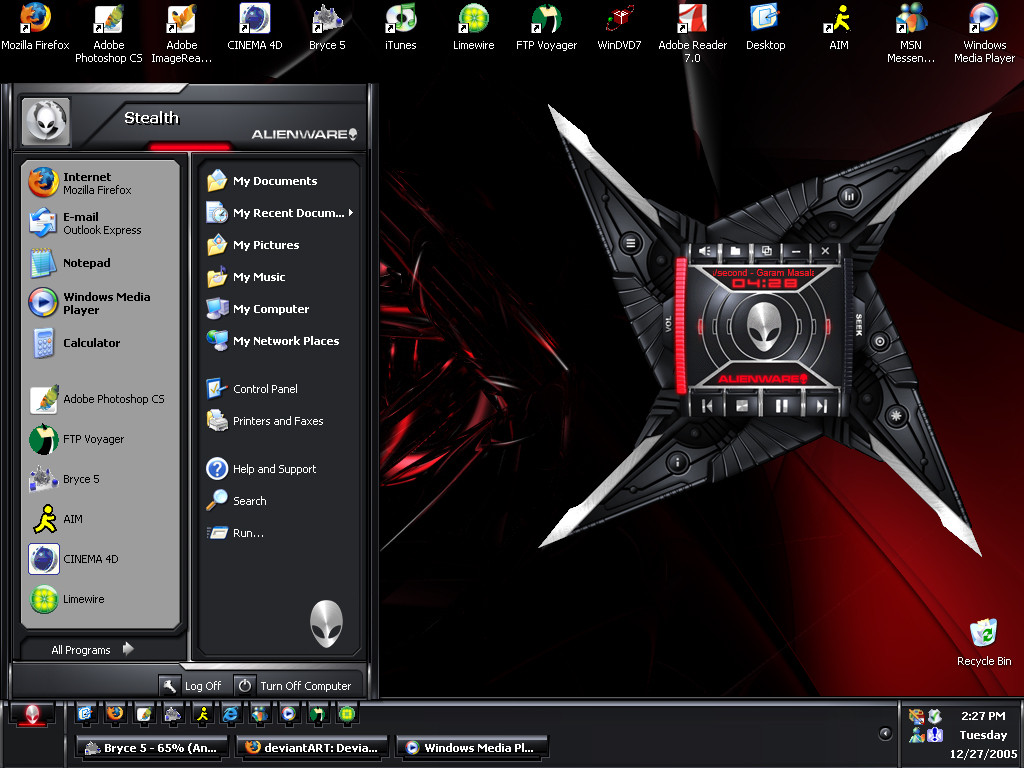Switch to Bryce 5 taskbar button
Screen dimensions: 1024x768
[153, 748]
